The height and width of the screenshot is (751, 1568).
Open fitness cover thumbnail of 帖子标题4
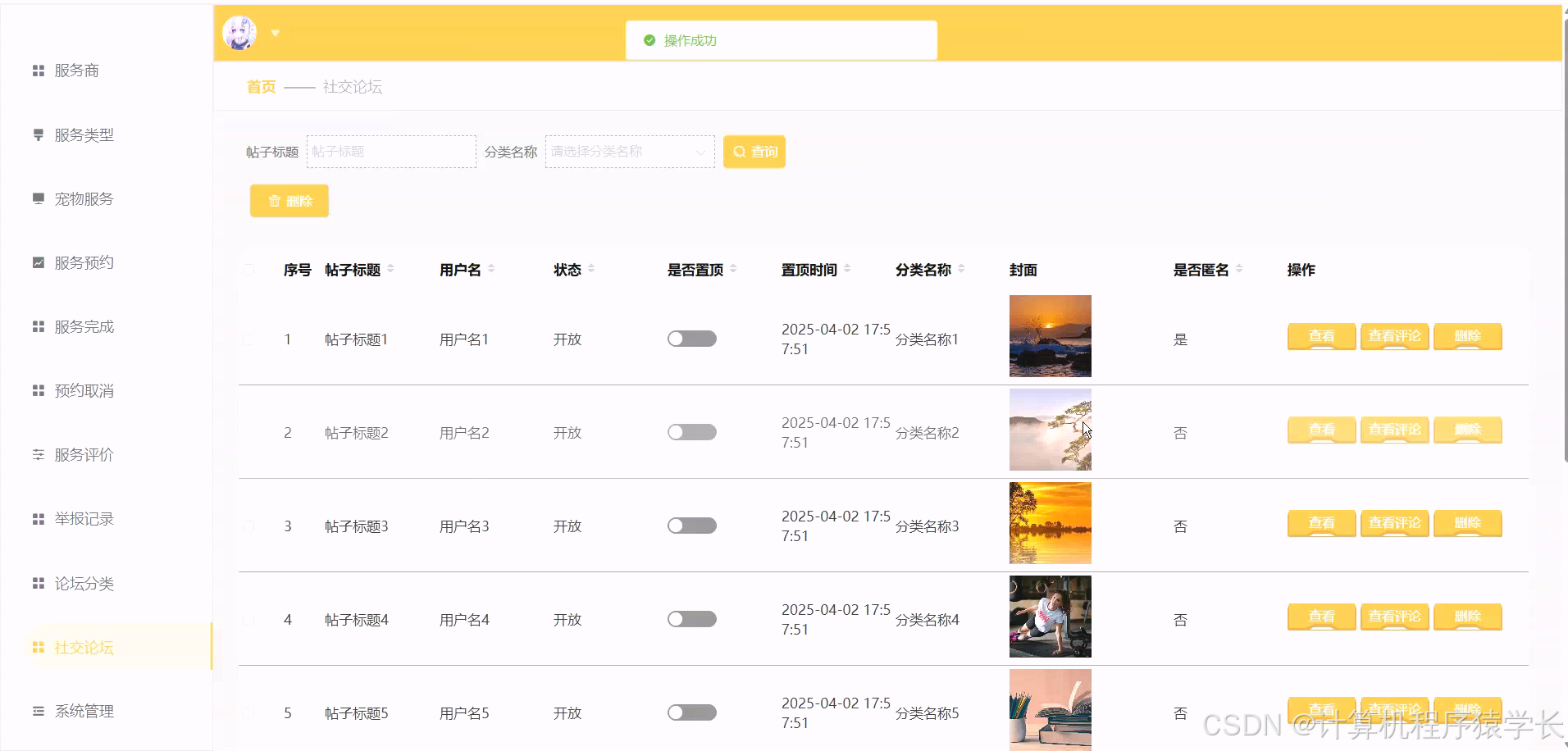coord(1051,617)
